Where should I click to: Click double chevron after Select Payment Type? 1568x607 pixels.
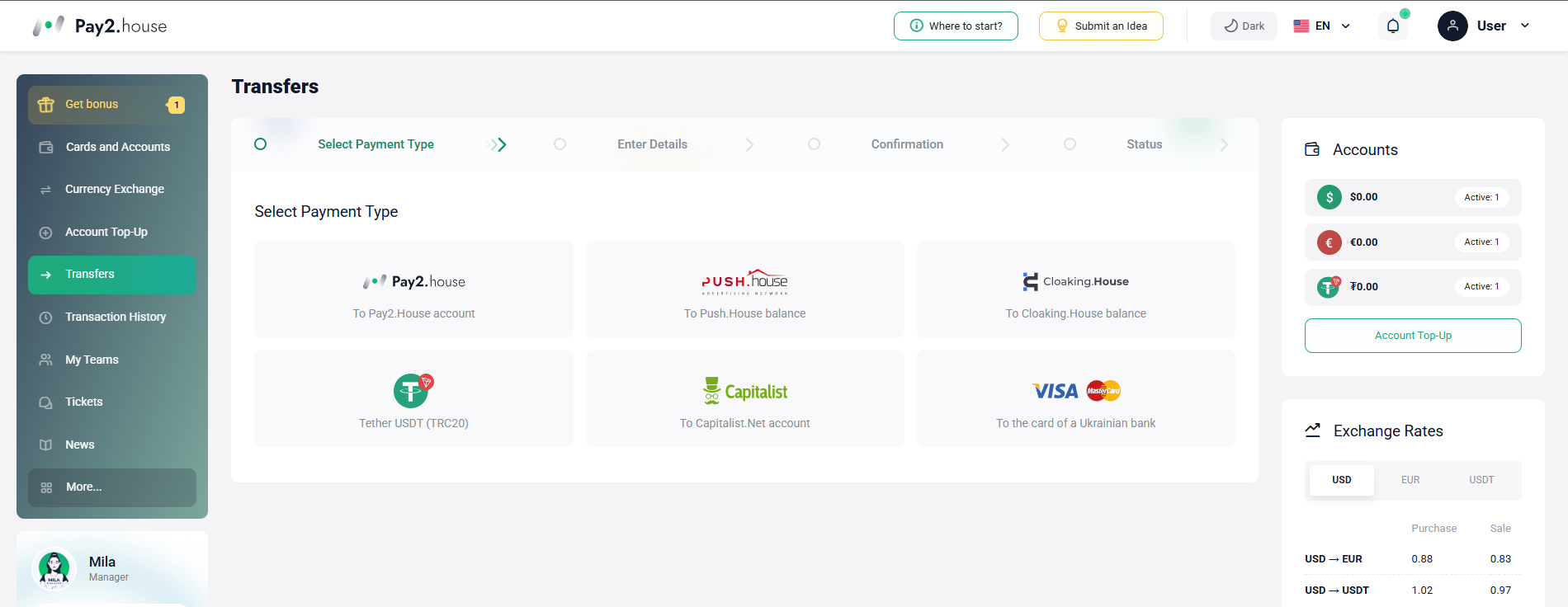498,144
